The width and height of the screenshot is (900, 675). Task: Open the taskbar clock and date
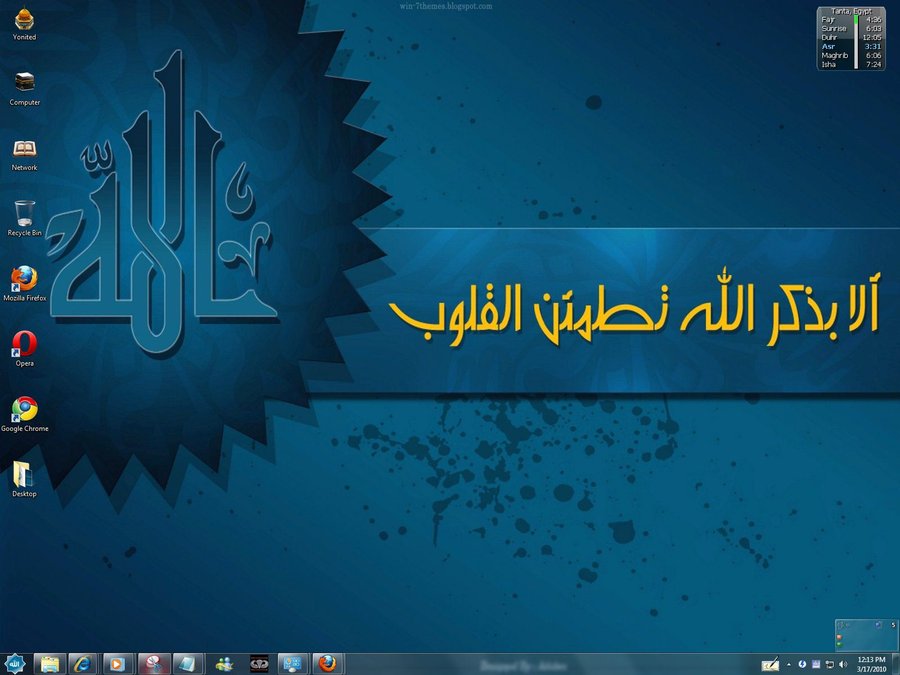click(x=871, y=664)
